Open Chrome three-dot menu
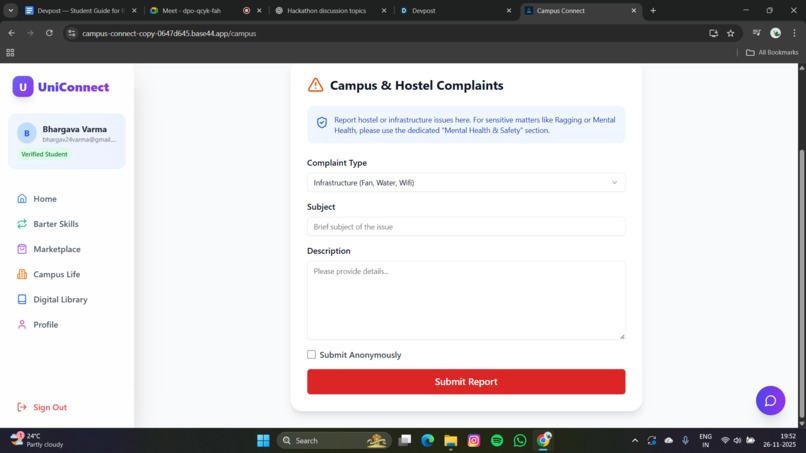The image size is (806, 453). coord(794,33)
